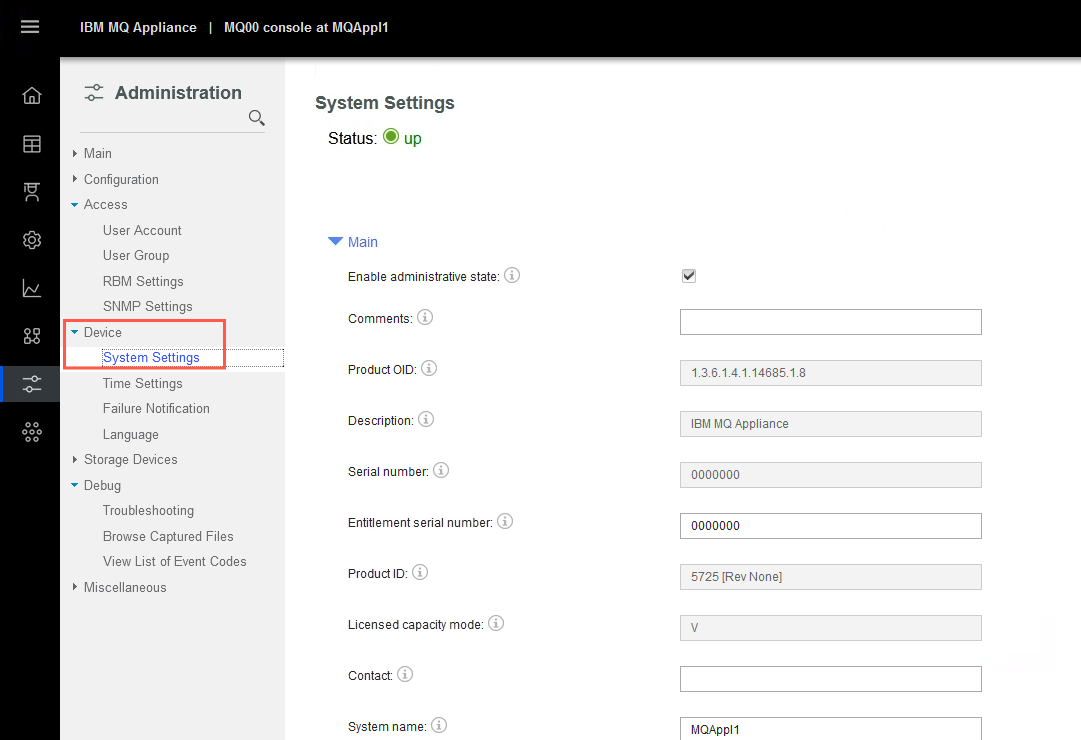1081x740 pixels.
Task: Open SNMP Settings
Action: click(148, 306)
